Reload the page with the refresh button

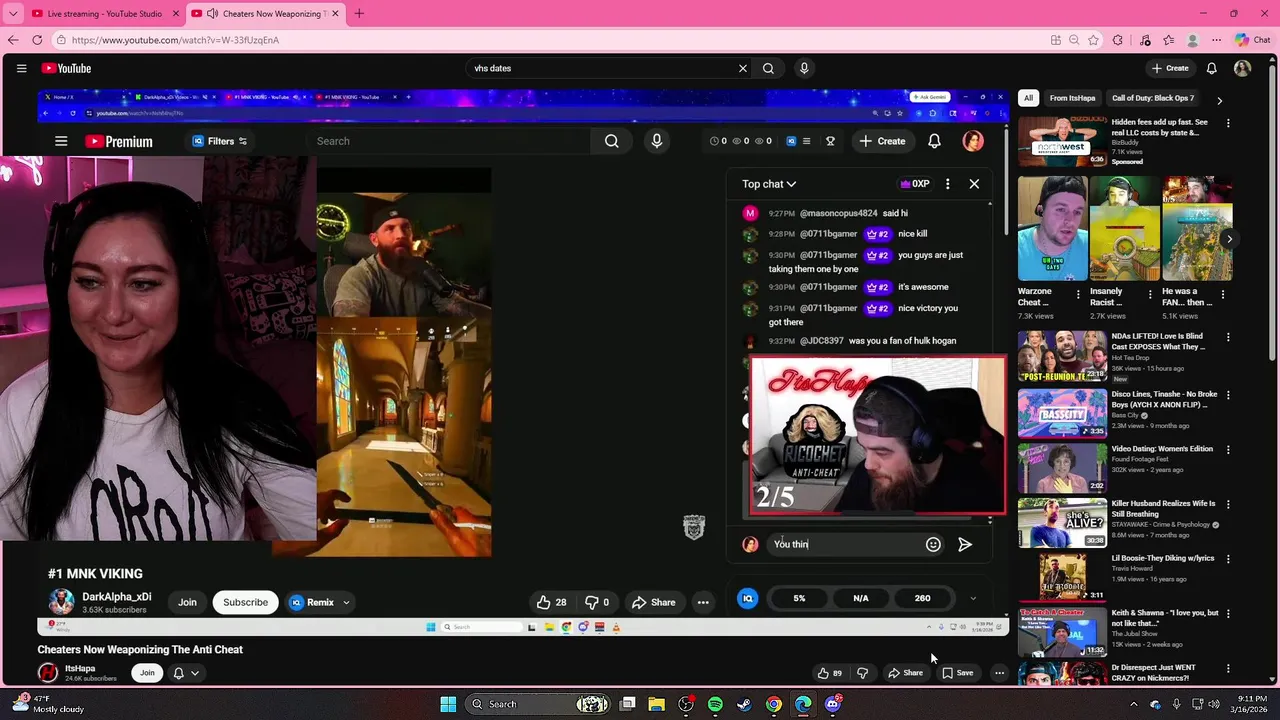click(37, 40)
